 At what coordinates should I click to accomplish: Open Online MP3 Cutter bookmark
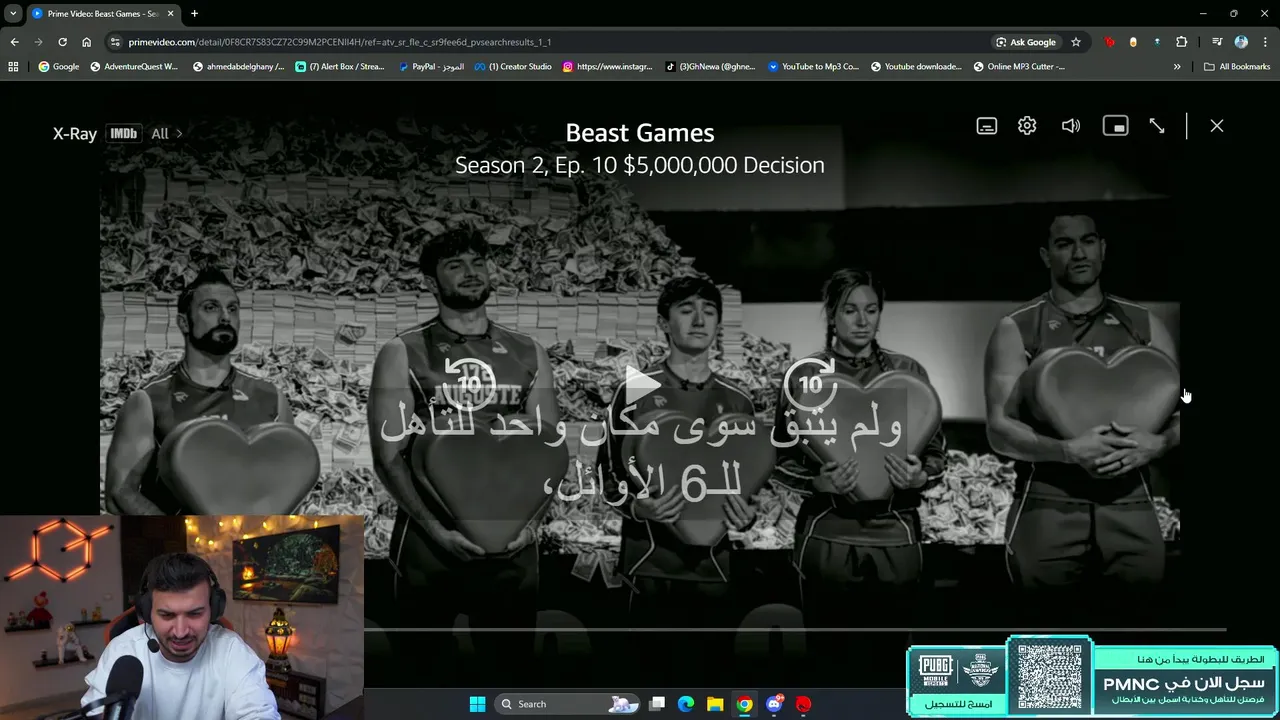pyautogui.click(x=1019, y=67)
